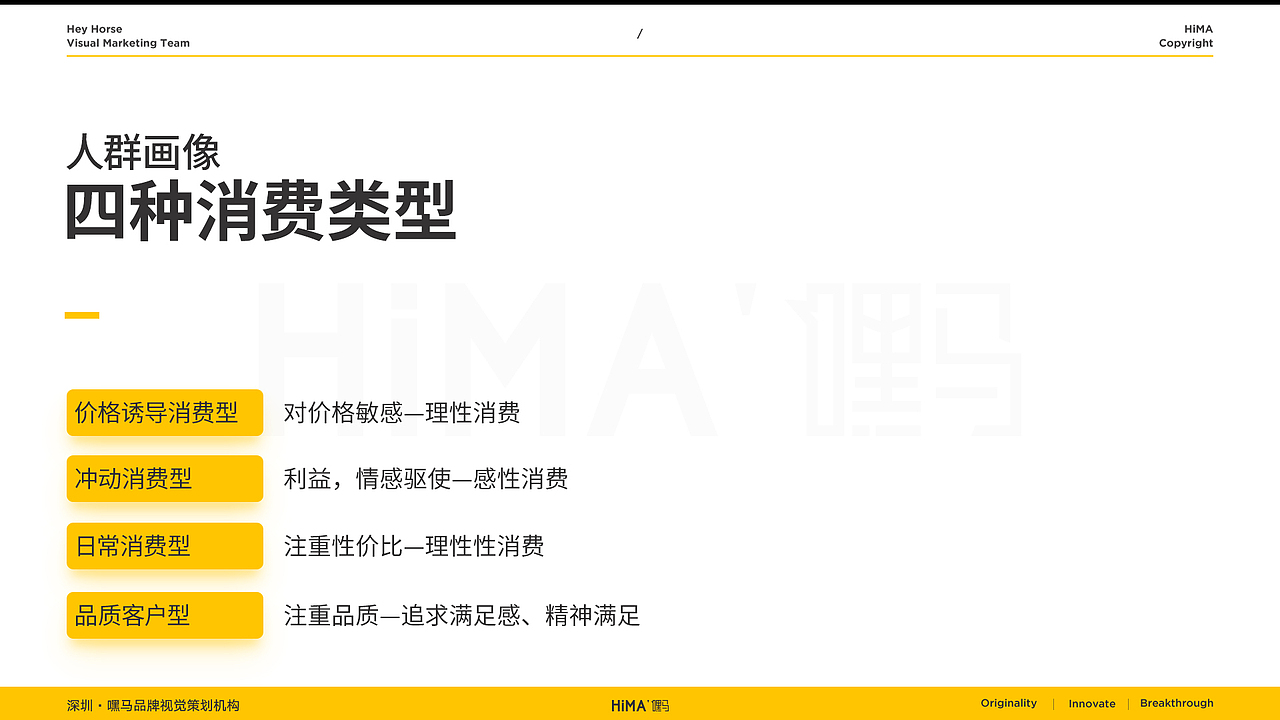Select the 冲动消费型 label
Viewport: 1280px width, 720px height.
(164, 479)
